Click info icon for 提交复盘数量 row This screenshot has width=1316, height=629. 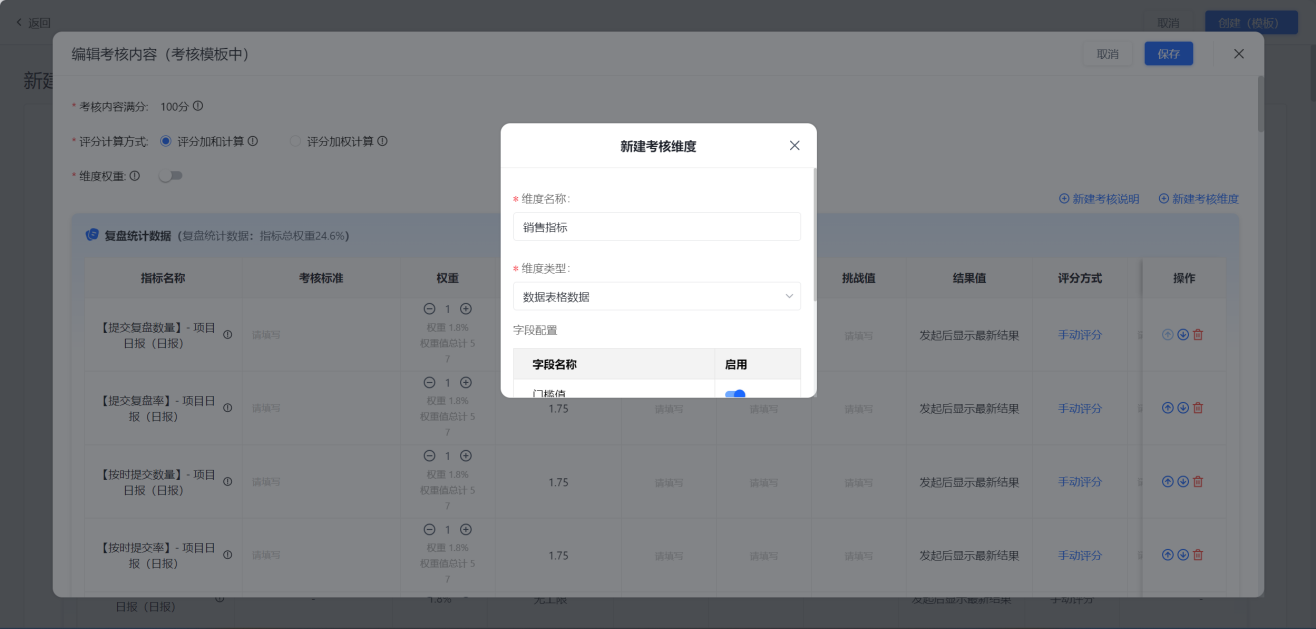(x=228, y=335)
